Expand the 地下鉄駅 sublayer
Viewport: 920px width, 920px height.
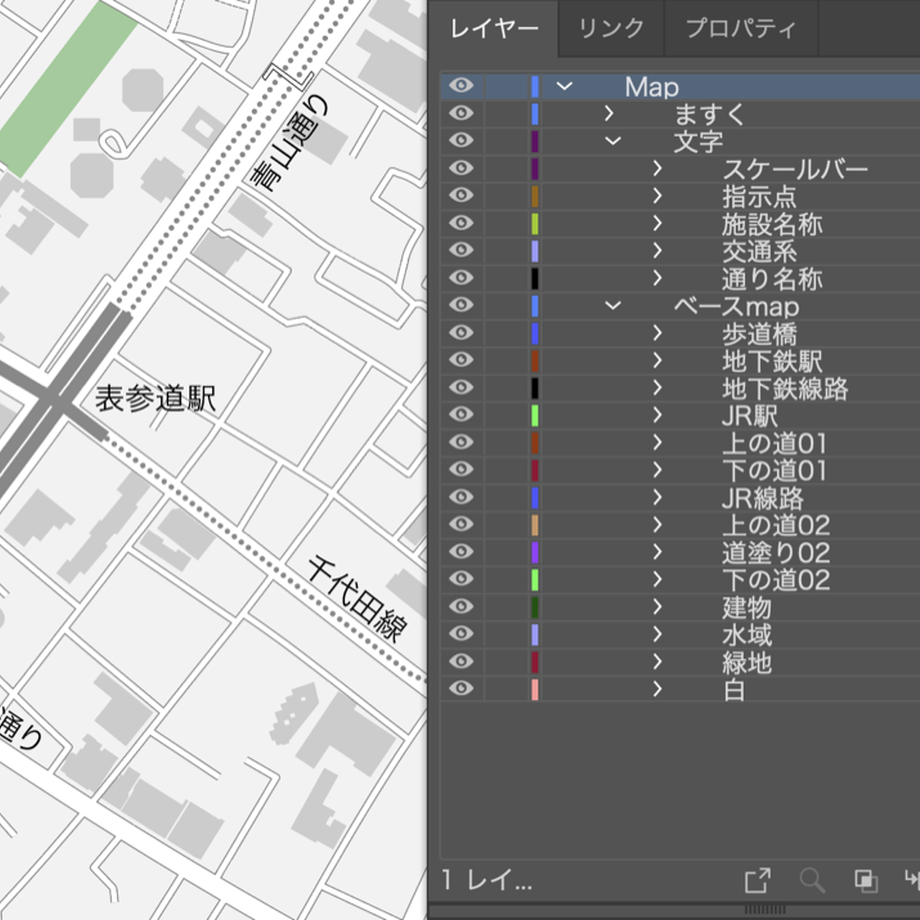[658, 360]
